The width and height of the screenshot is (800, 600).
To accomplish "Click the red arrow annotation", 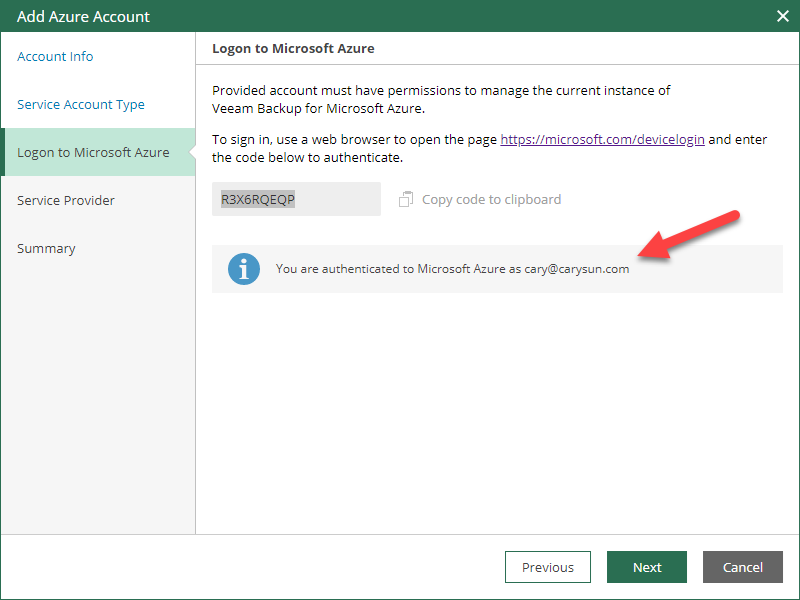I will click(x=689, y=234).
